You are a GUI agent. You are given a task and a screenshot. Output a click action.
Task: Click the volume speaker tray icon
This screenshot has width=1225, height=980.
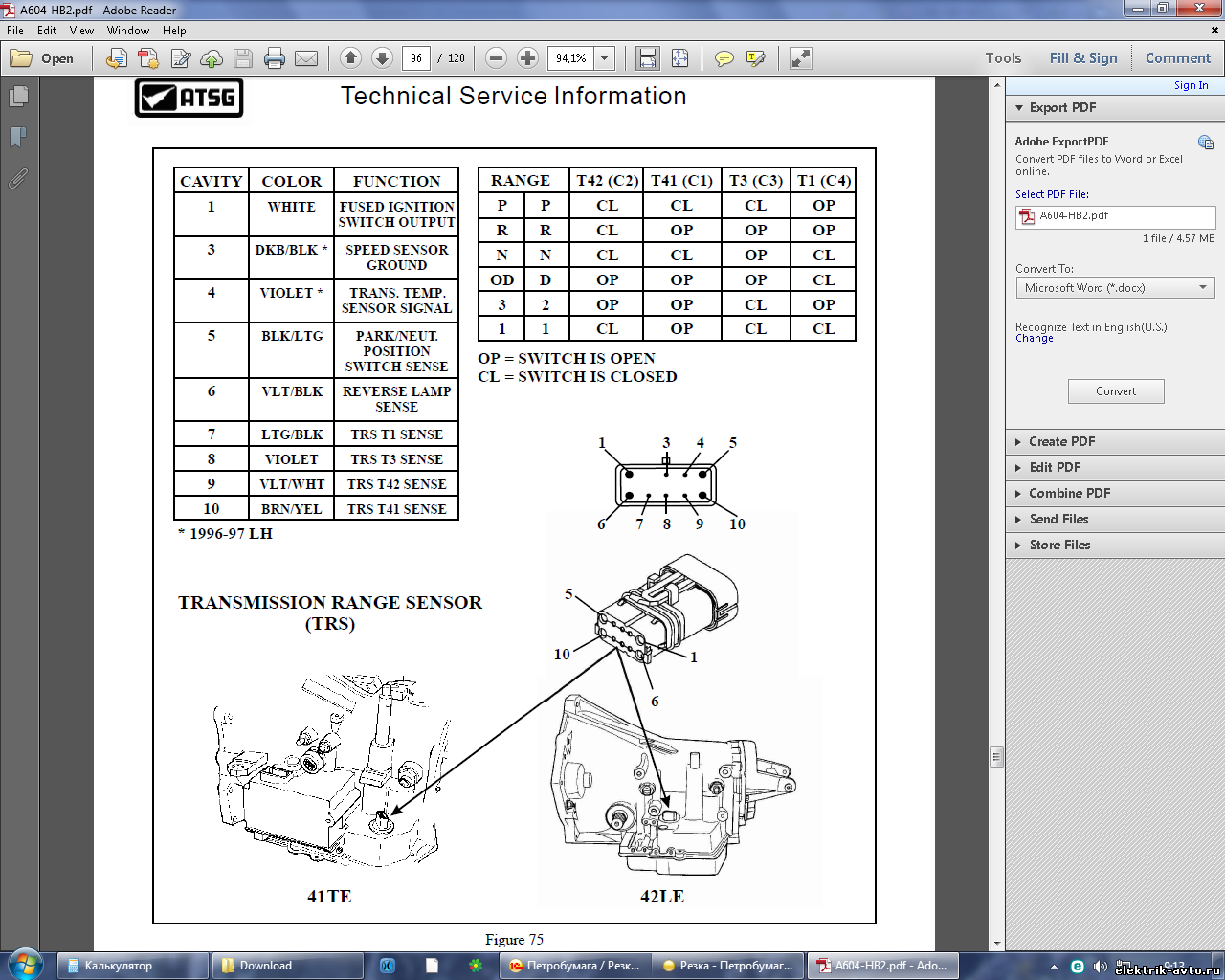1100,967
